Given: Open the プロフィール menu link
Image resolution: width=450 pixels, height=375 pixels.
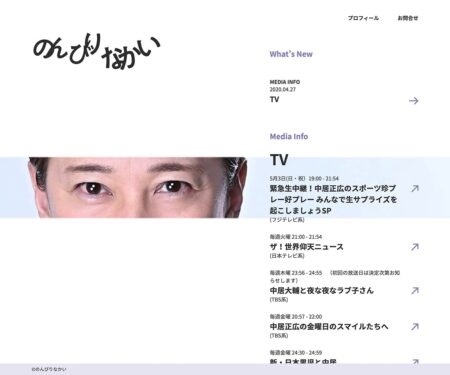Looking at the screenshot, I should pos(363,18).
